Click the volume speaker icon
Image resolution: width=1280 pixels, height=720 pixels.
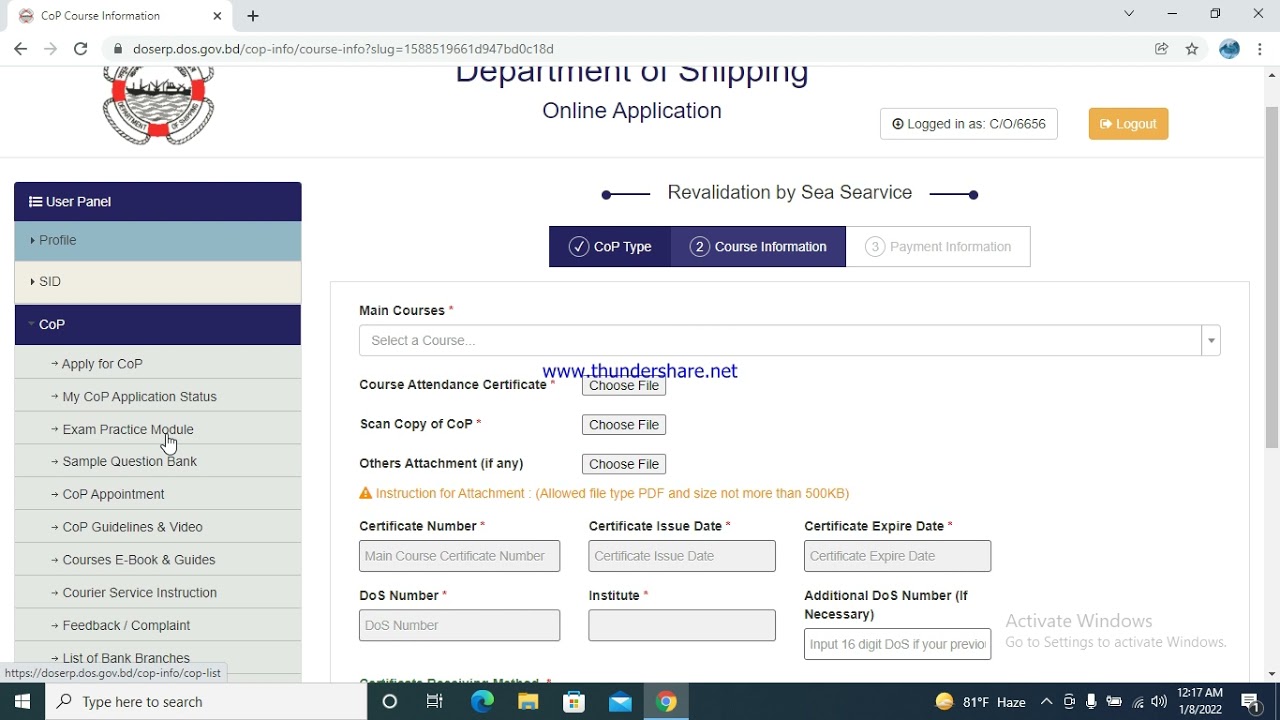point(1159,702)
